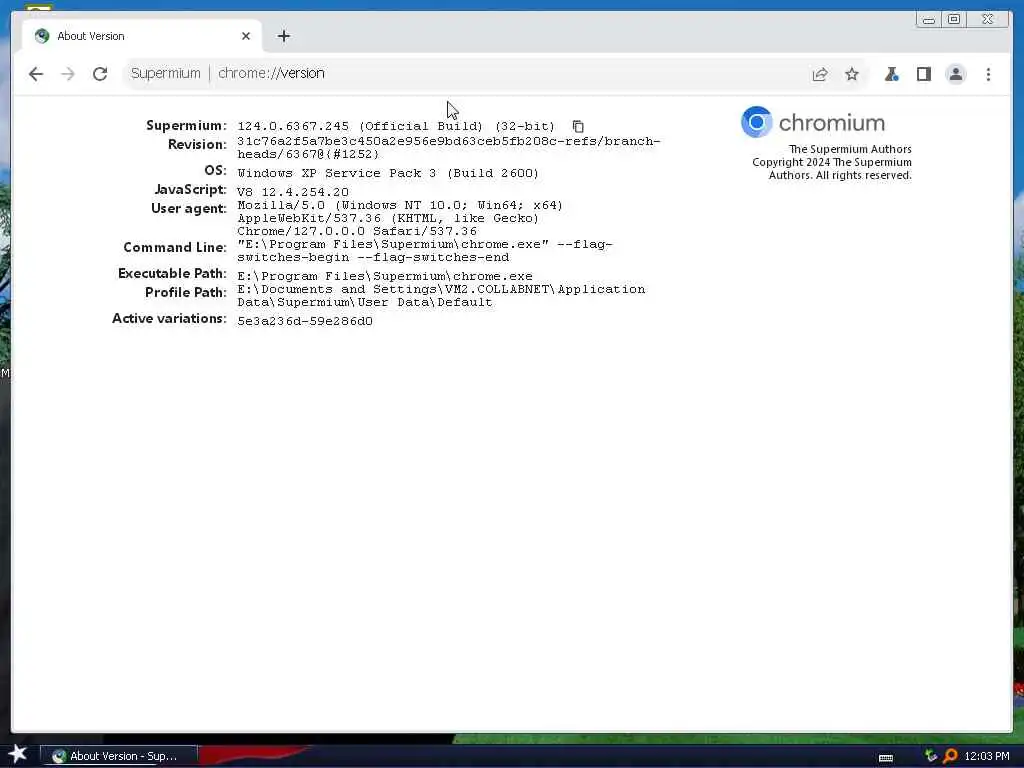Click the Supermium site chip
The width and height of the screenshot is (1024, 768).
pyautogui.click(x=165, y=73)
